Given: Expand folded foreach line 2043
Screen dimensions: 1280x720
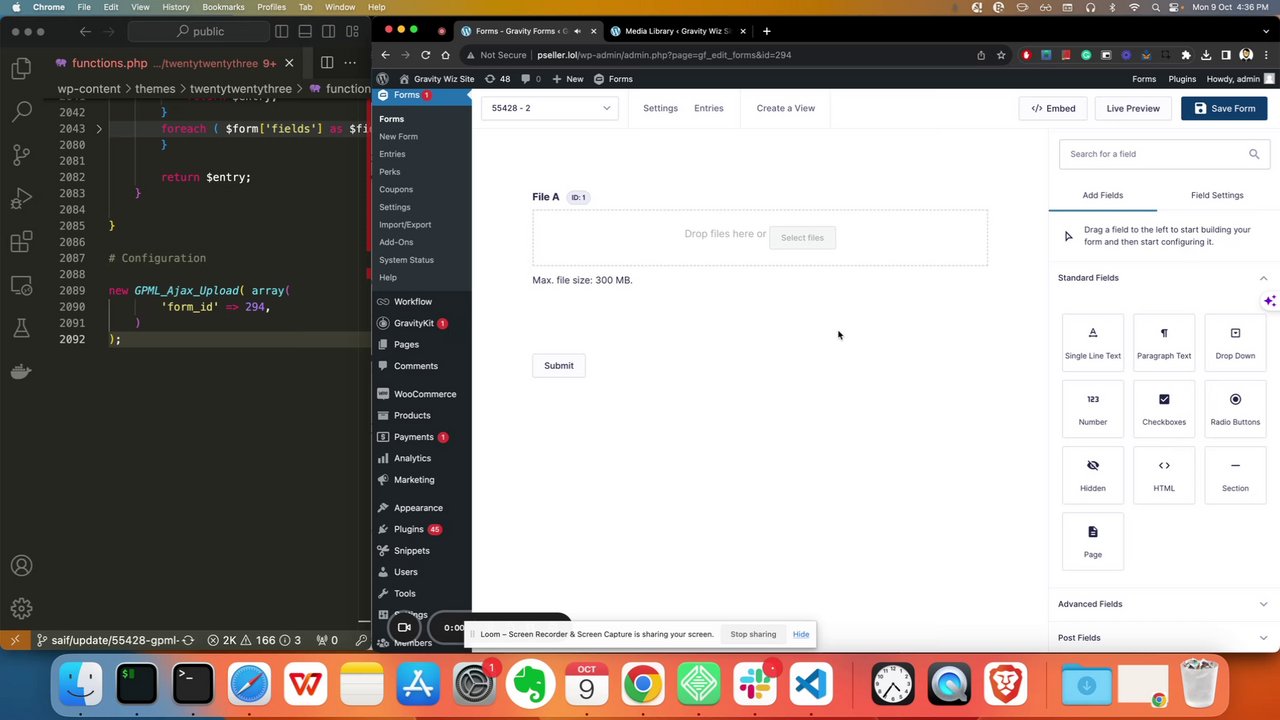Looking at the screenshot, I should (98, 129).
